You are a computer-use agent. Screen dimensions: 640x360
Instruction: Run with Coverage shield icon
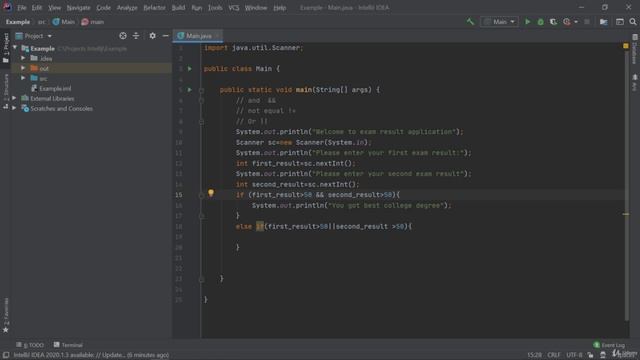pyautogui.click(x=553, y=22)
